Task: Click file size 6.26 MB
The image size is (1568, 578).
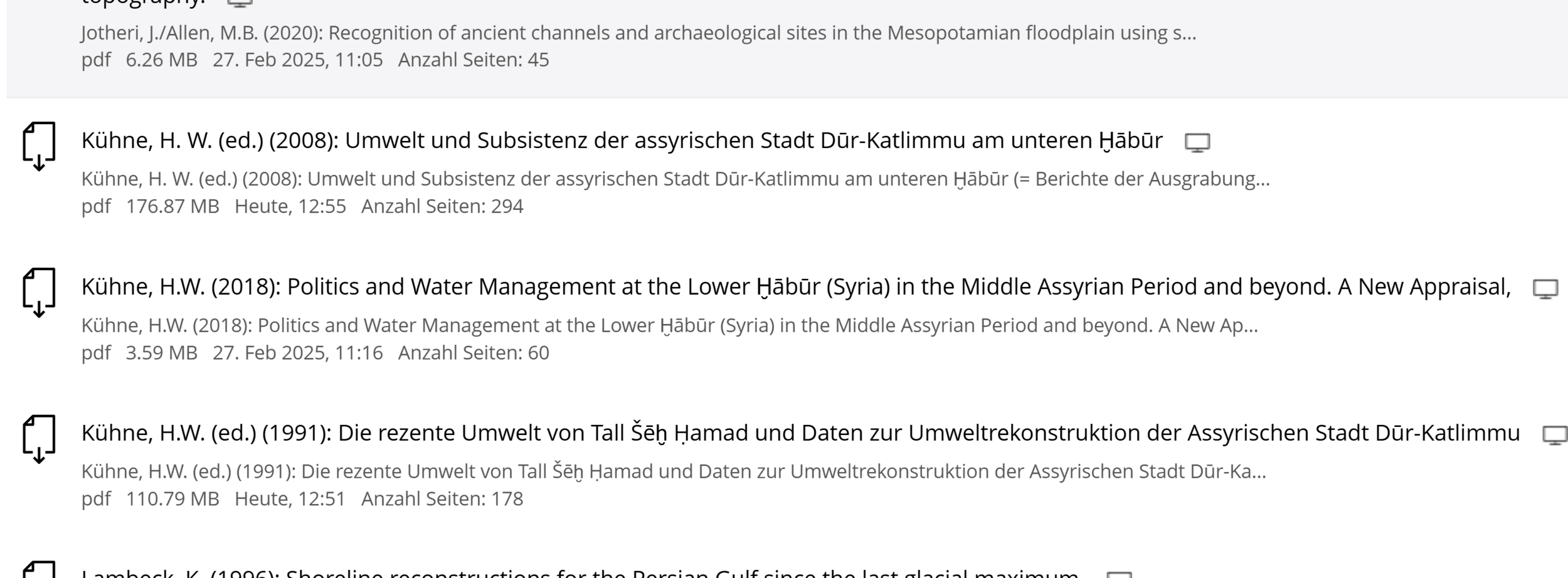Action: click(161, 60)
